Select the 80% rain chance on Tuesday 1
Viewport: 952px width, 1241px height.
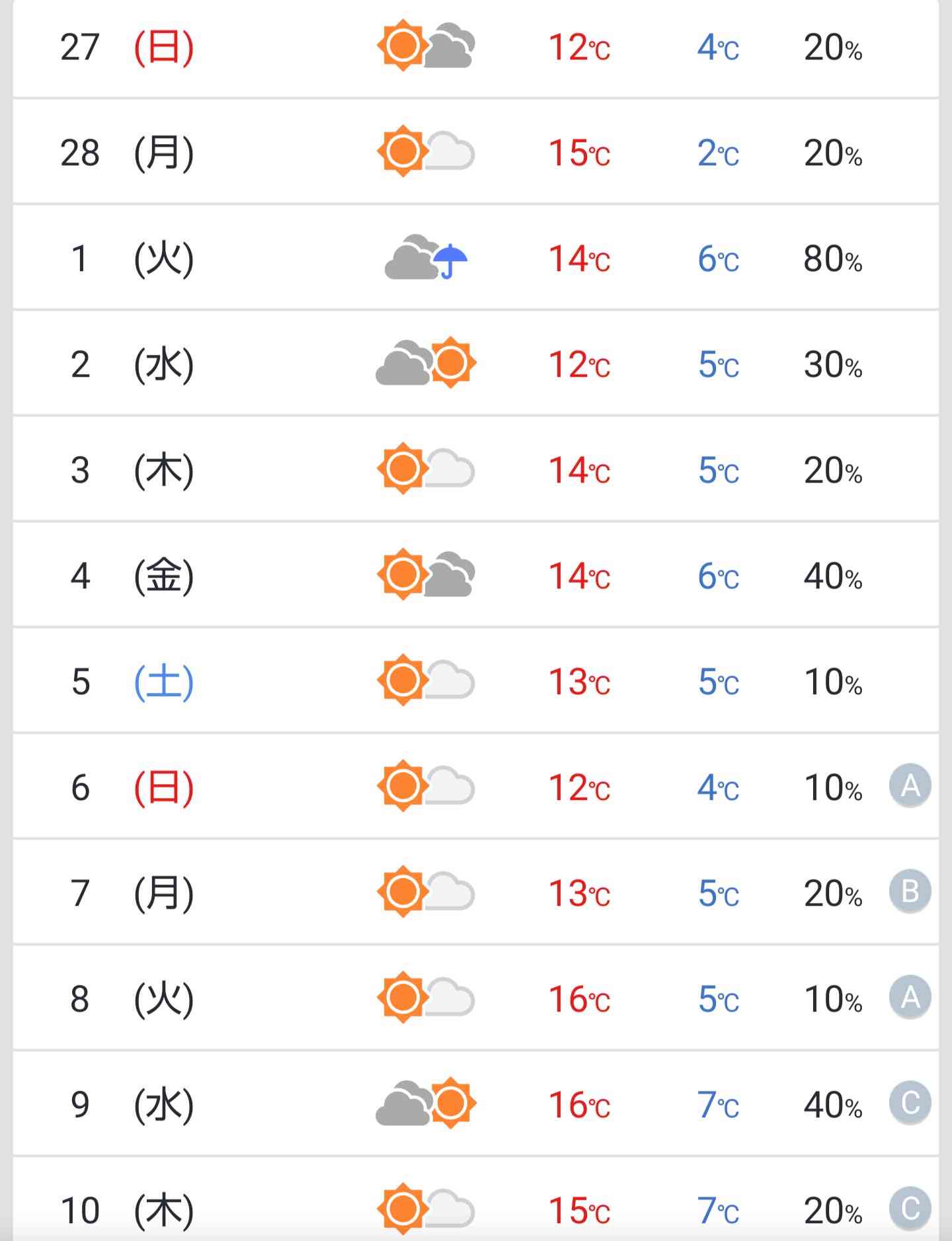(833, 259)
